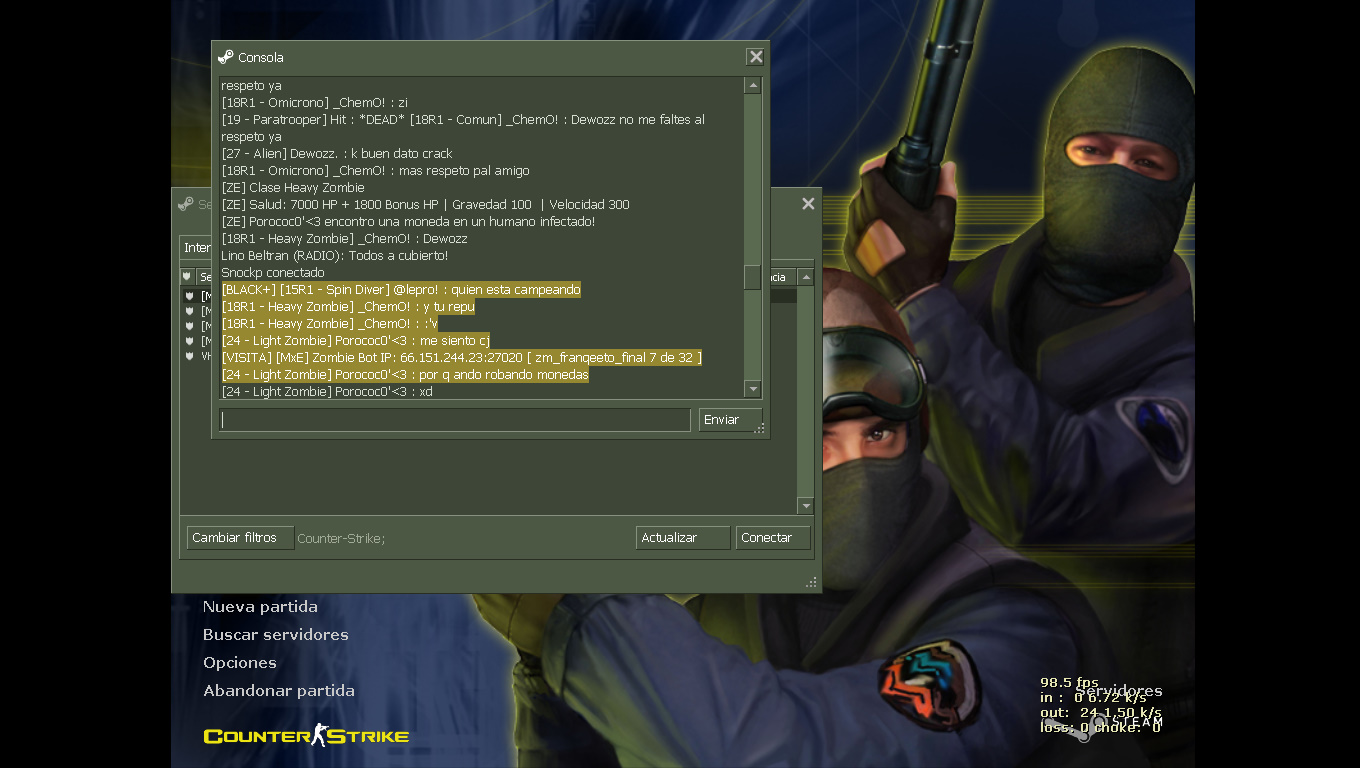Click the highlighted line 'y tu repu'

point(348,307)
